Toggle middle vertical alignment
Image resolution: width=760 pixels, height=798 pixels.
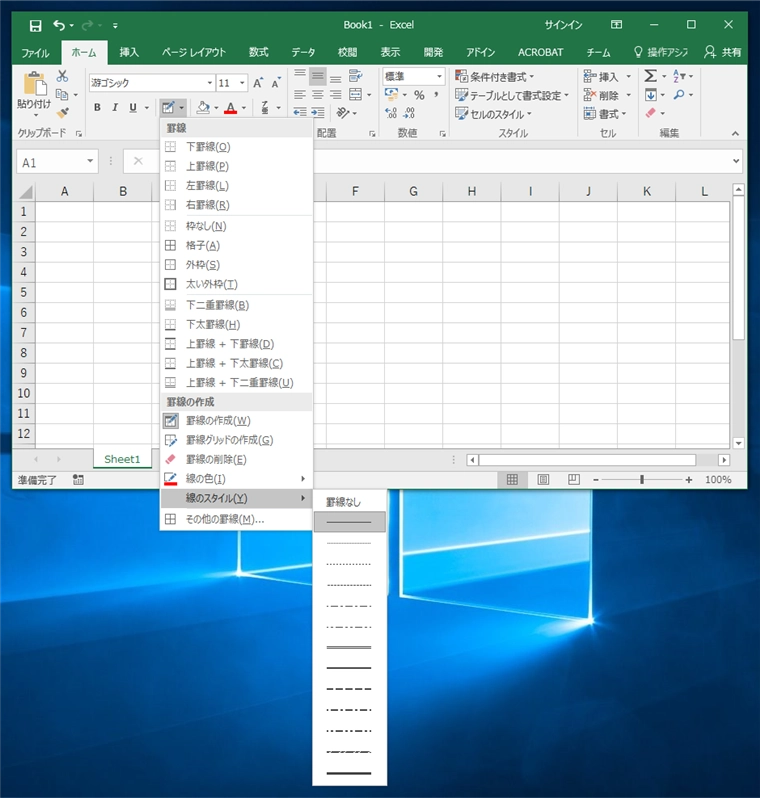click(x=318, y=77)
